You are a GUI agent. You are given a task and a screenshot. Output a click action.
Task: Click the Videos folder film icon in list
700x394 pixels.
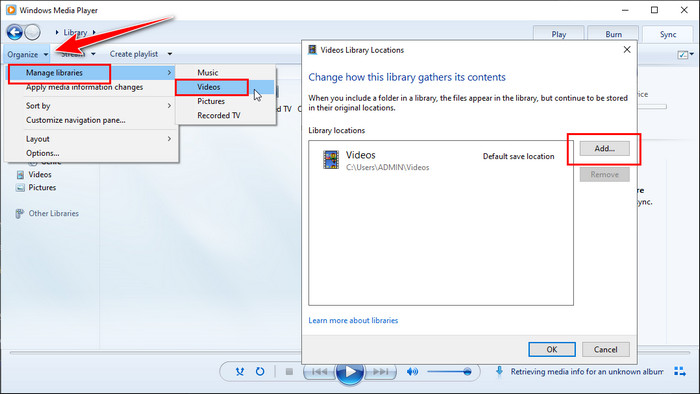coord(331,160)
